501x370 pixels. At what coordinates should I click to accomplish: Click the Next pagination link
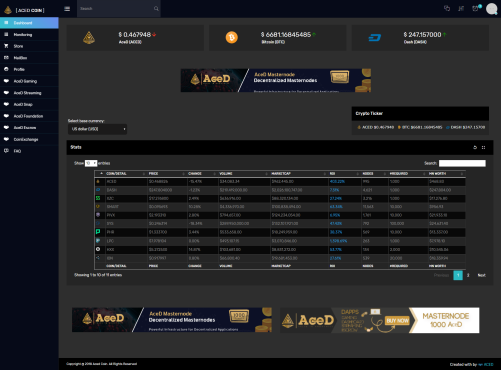pos(481,275)
